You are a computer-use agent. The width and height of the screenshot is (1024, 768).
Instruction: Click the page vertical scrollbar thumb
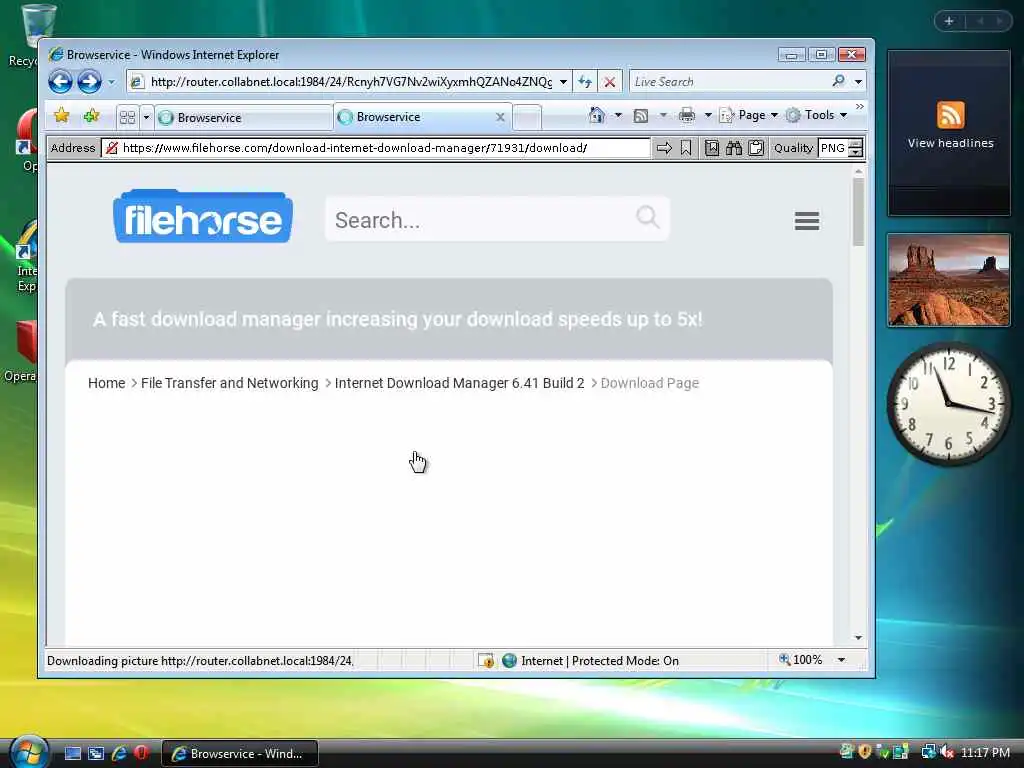tap(858, 212)
